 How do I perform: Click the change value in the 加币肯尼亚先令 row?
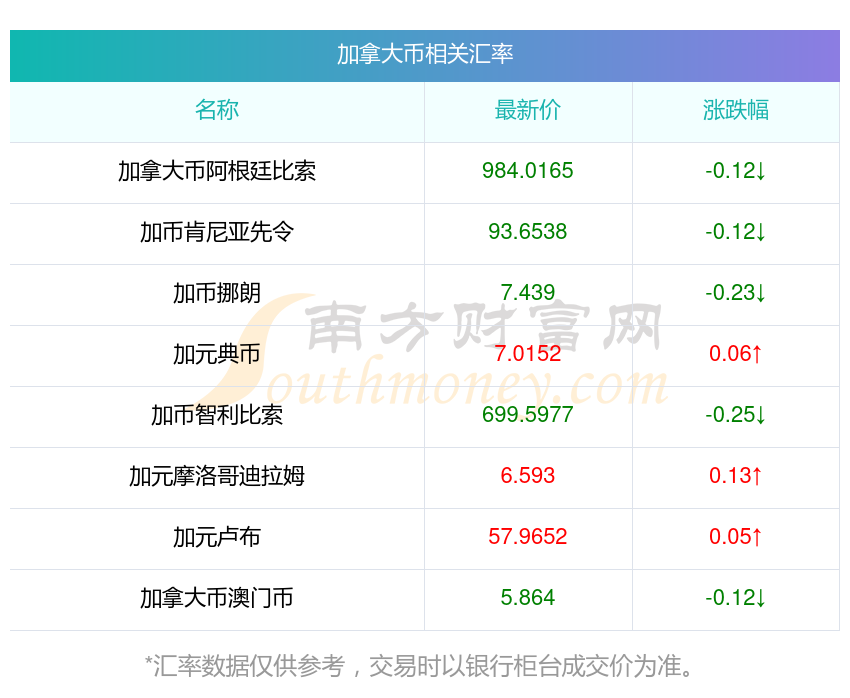tap(736, 232)
